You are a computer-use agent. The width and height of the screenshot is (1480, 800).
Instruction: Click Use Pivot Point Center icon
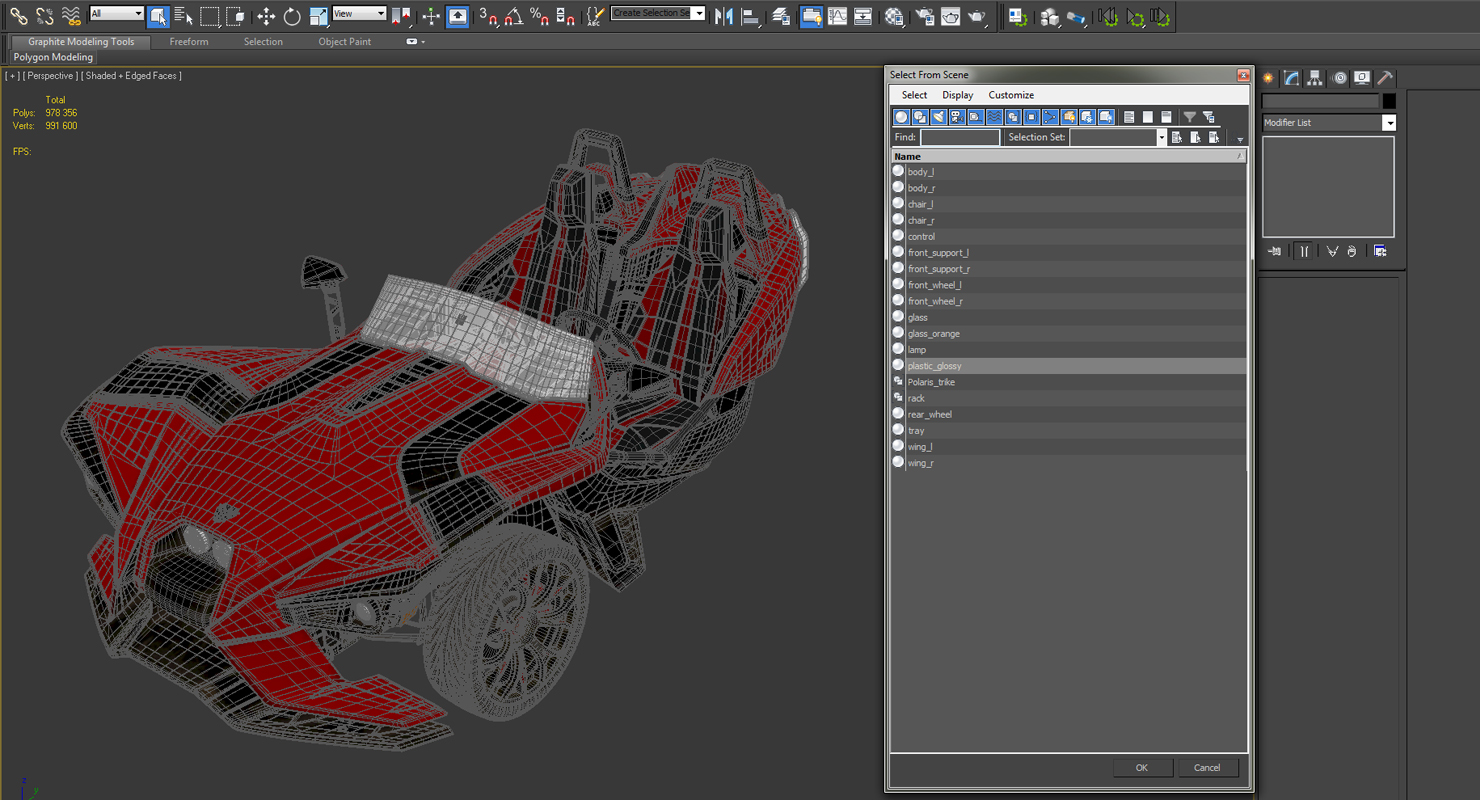(x=401, y=16)
